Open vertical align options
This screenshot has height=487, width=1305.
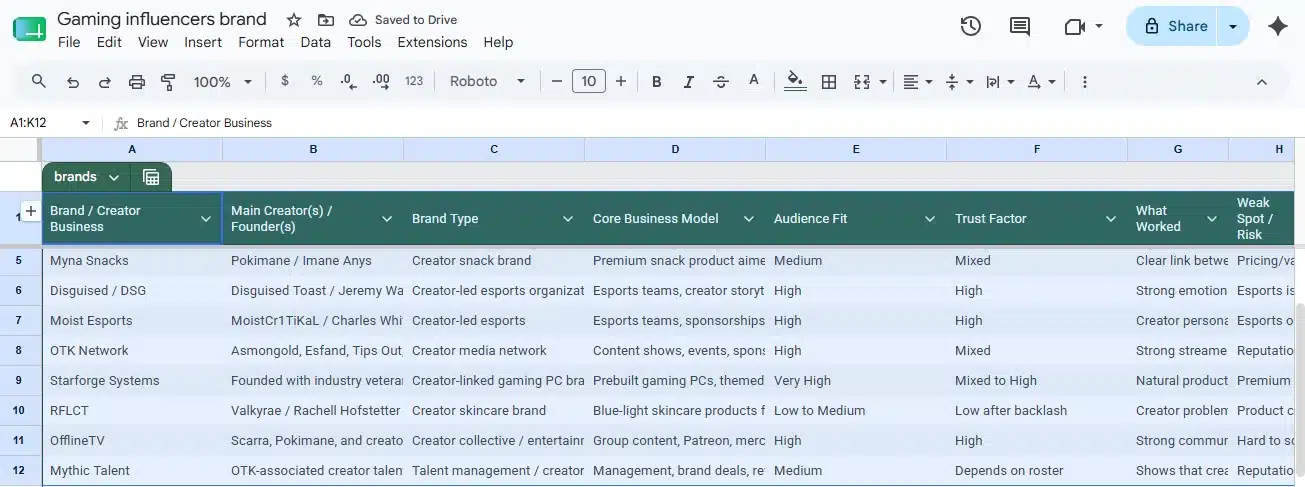[959, 82]
